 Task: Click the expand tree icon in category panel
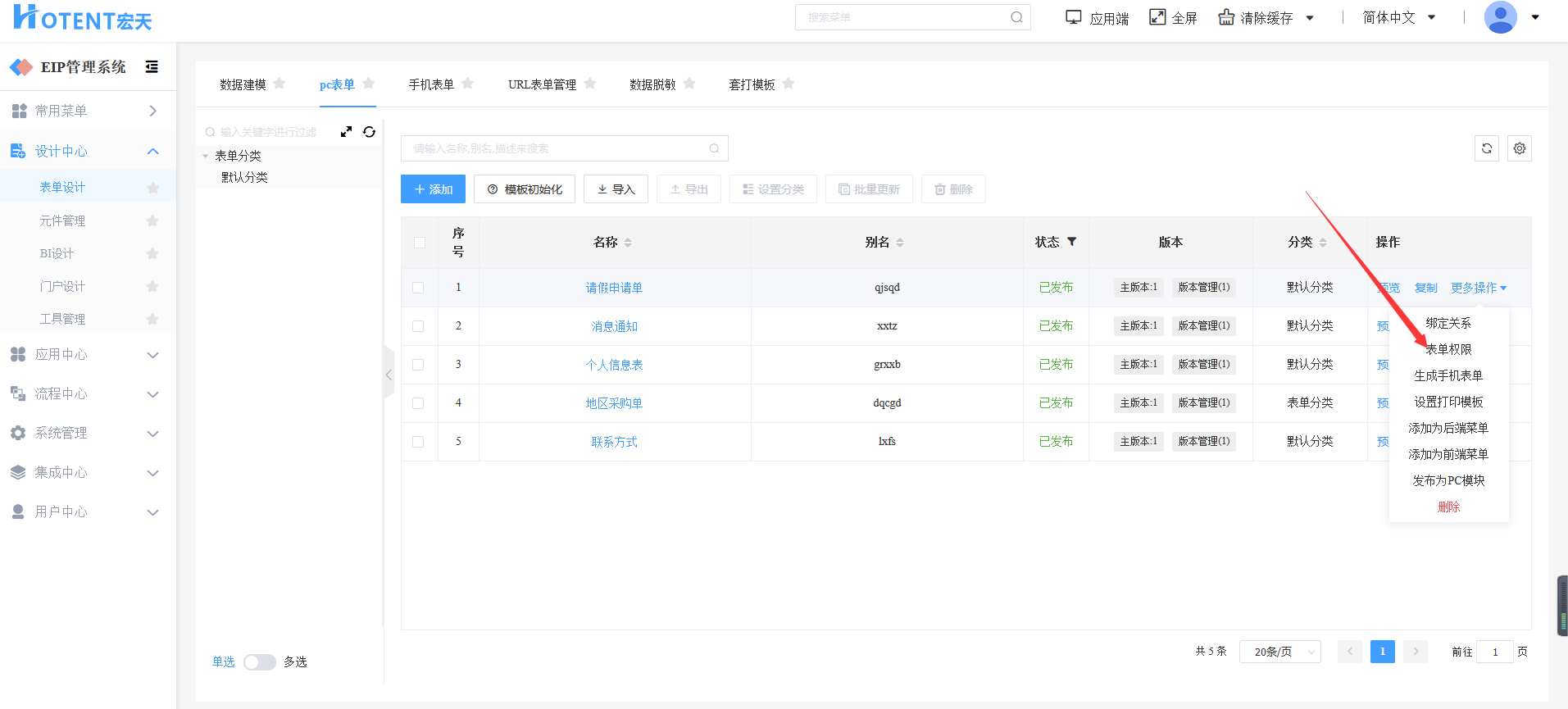pos(346,132)
